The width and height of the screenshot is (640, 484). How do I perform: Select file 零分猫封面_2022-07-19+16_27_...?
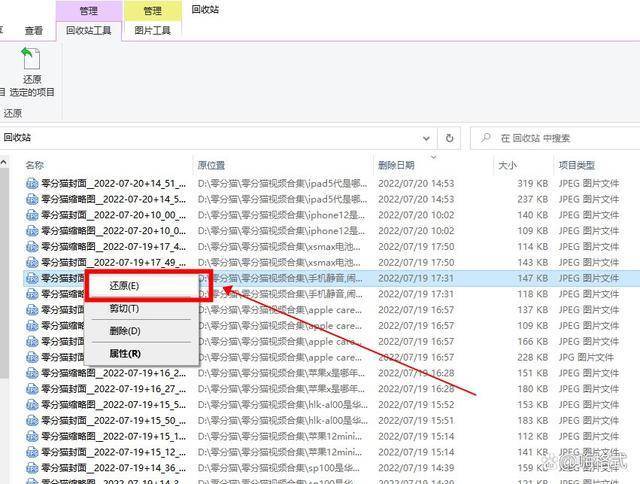tap(113, 389)
